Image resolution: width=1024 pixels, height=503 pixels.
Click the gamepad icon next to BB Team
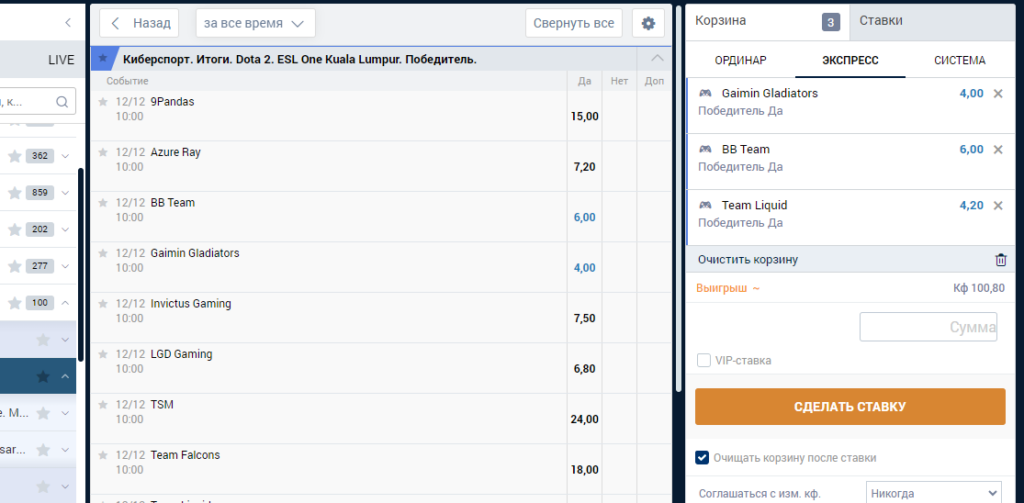click(705, 150)
